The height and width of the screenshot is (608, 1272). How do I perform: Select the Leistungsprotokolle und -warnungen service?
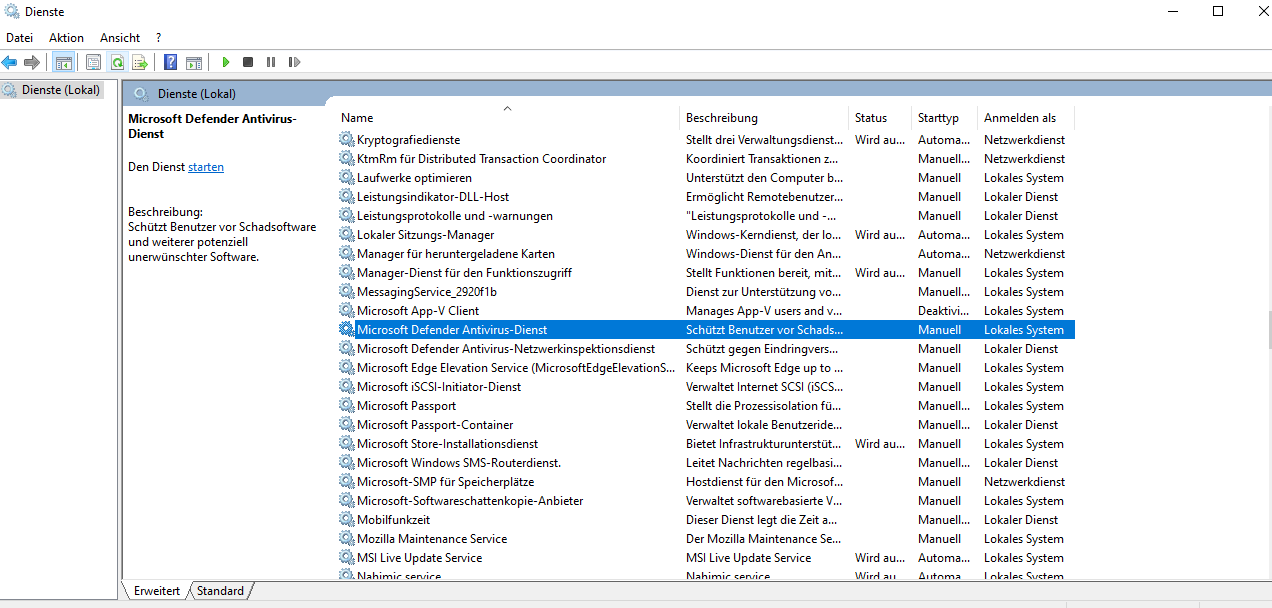[455, 216]
